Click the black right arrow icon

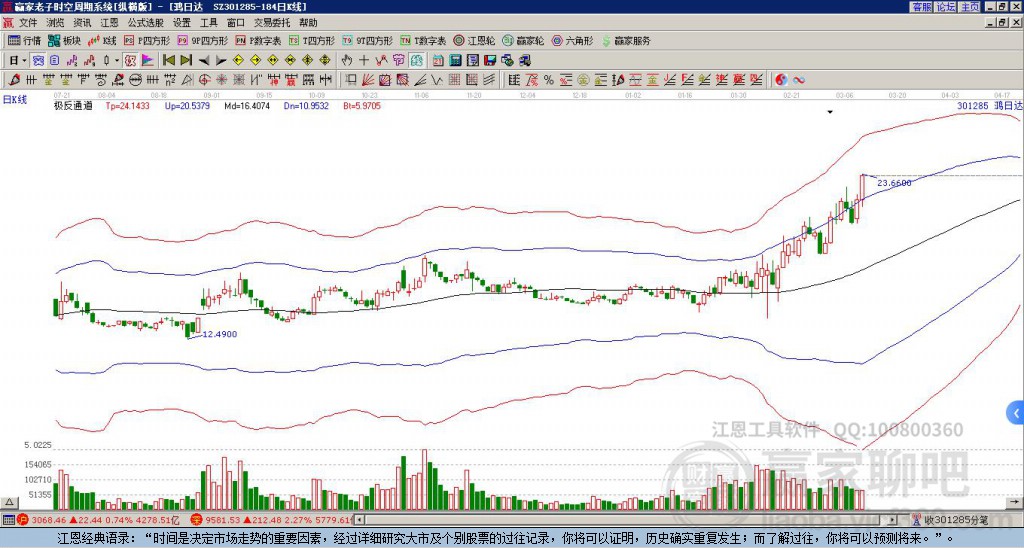pyautogui.click(x=221, y=61)
